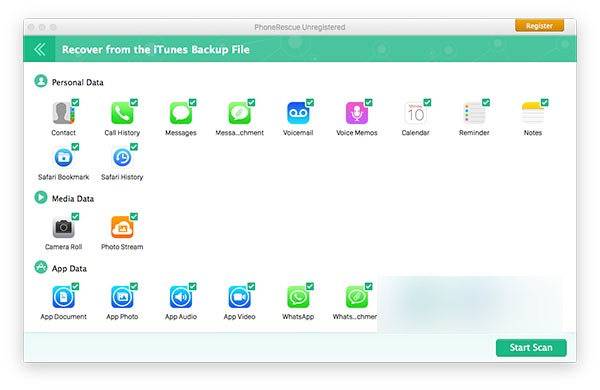Select the App Video icon
The height and width of the screenshot is (390, 600).
pos(240,297)
